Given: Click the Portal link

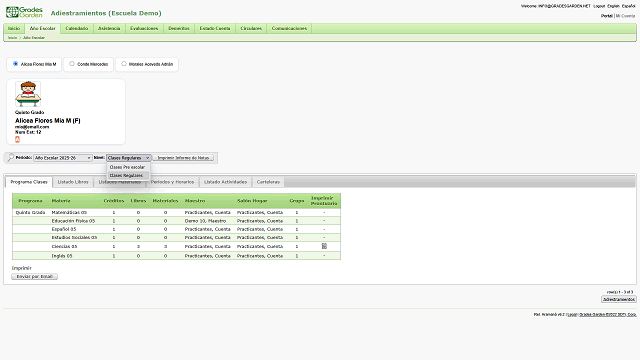Looking at the screenshot, I should pos(607,16).
